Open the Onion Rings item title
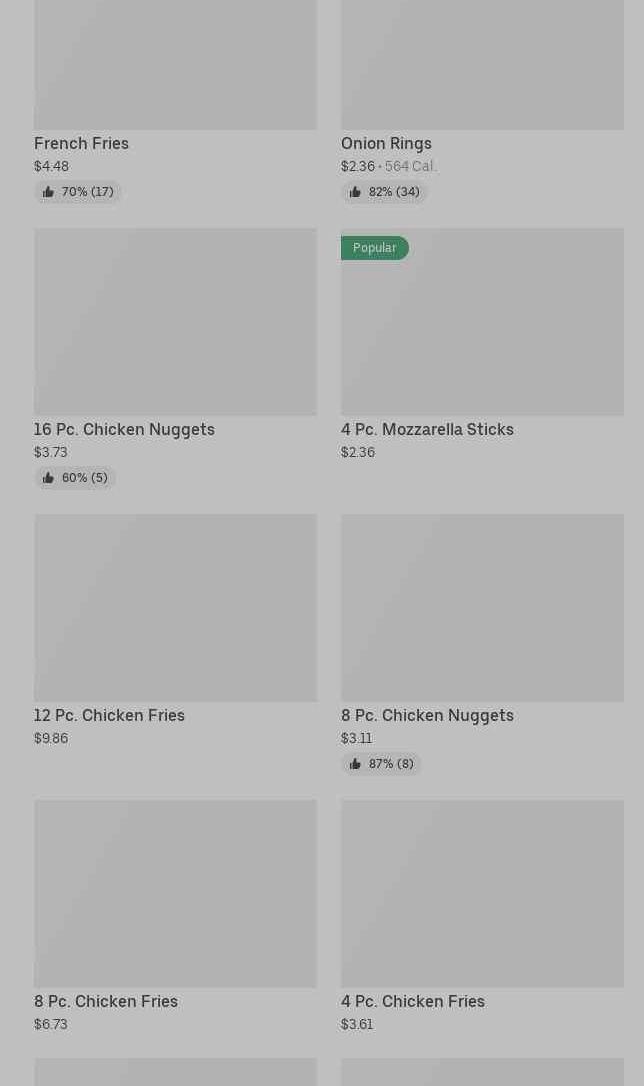Viewport: 644px width, 1086px height. point(386,143)
